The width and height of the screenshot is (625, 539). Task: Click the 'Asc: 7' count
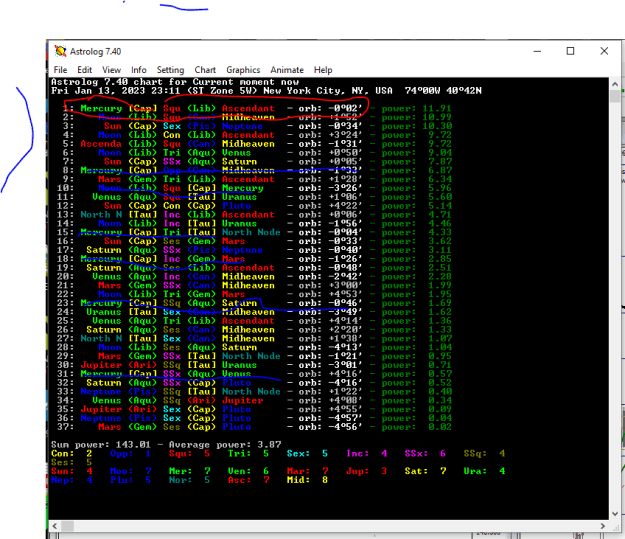coord(248,480)
